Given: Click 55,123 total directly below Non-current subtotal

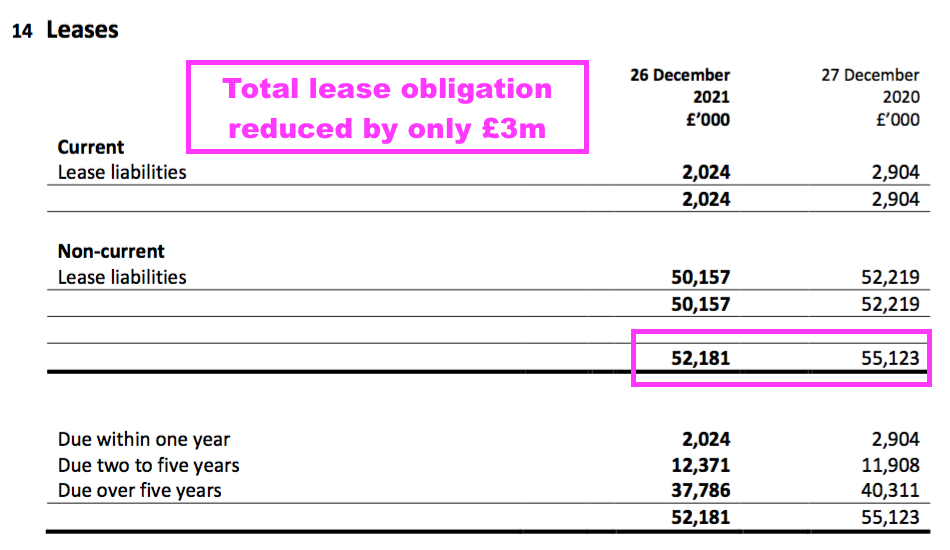Looking at the screenshot, I should (x=891, y=358).
